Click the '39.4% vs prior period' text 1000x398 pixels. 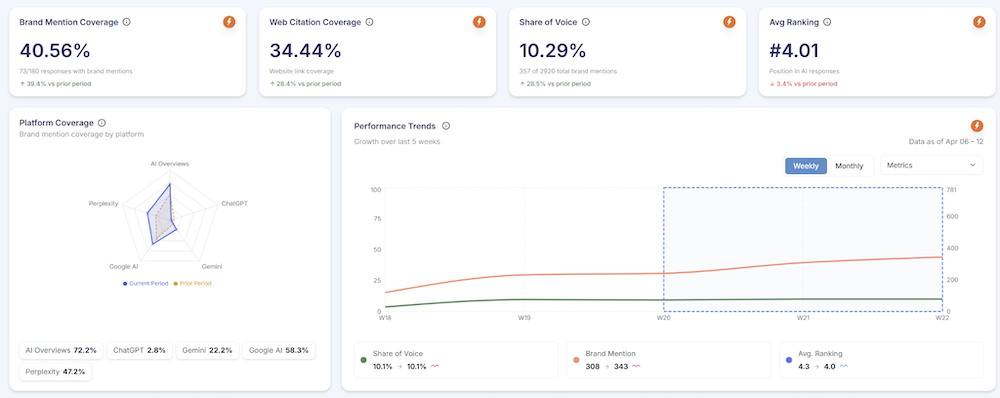point(59,84)
